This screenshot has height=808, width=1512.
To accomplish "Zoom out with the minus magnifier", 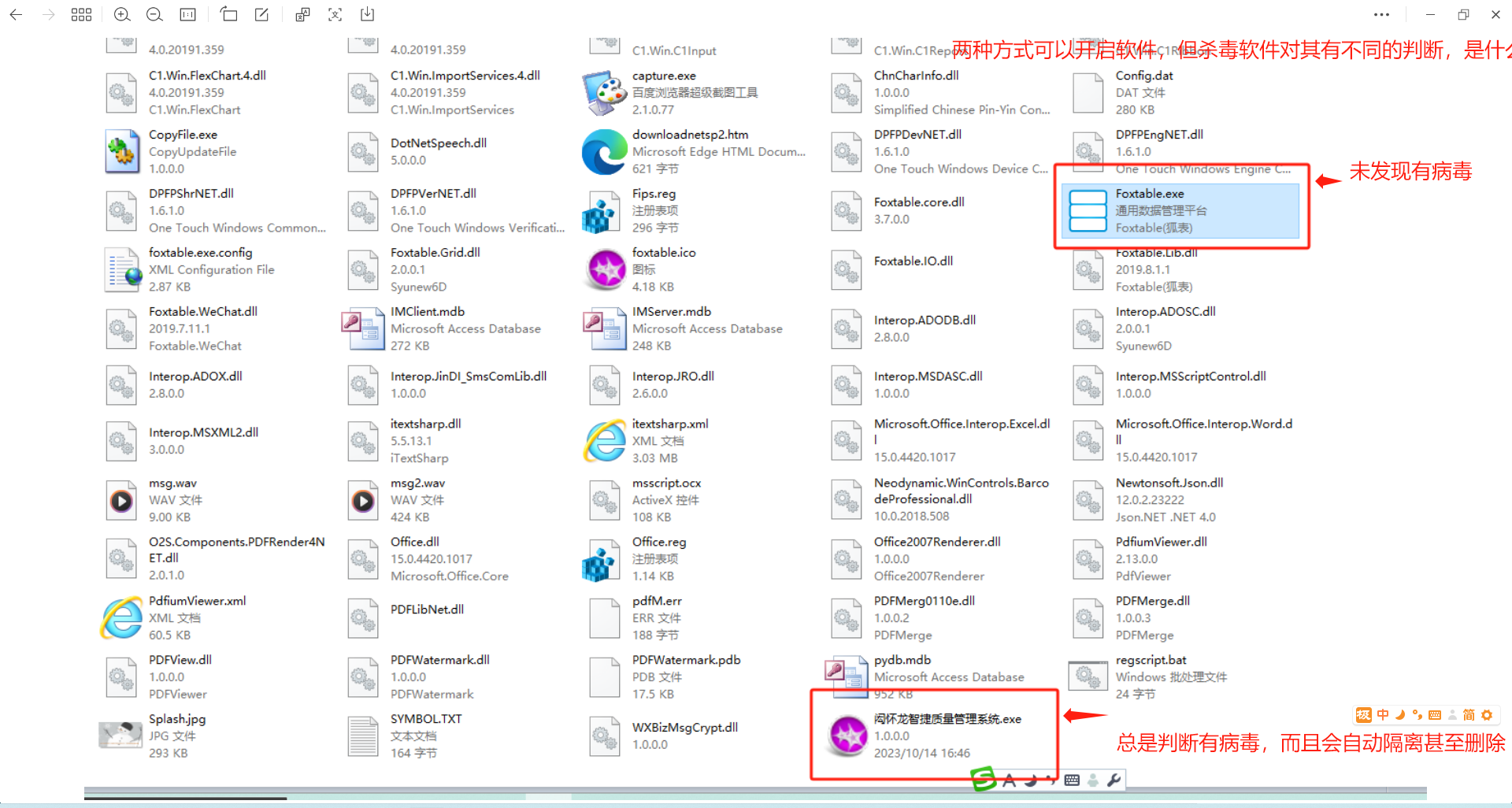I will click(154, 14).
